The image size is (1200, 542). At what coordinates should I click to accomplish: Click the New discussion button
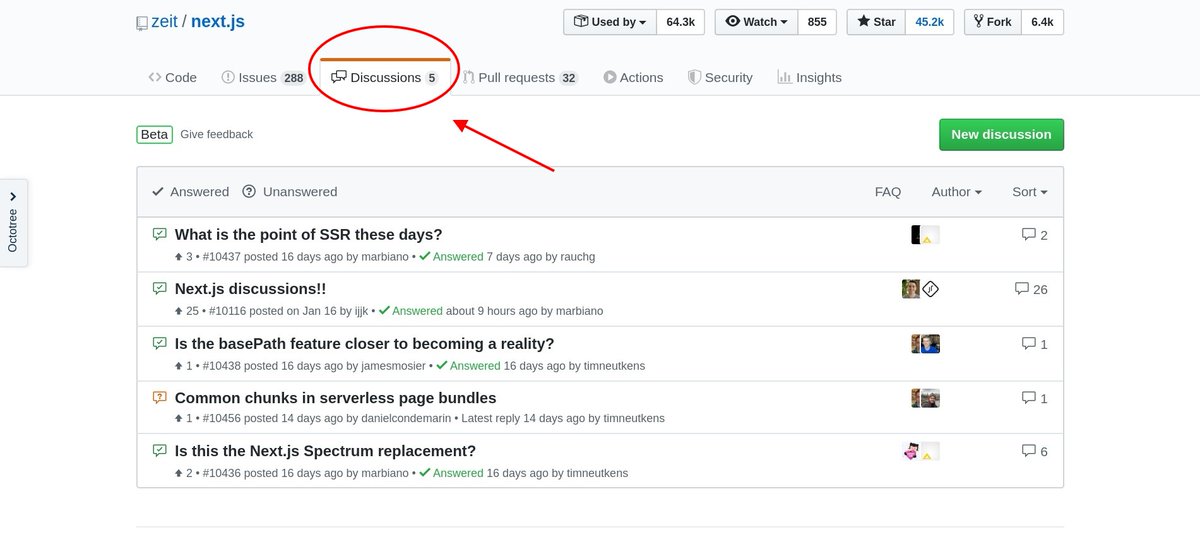pyautogui.click(x=1001, y=134)
